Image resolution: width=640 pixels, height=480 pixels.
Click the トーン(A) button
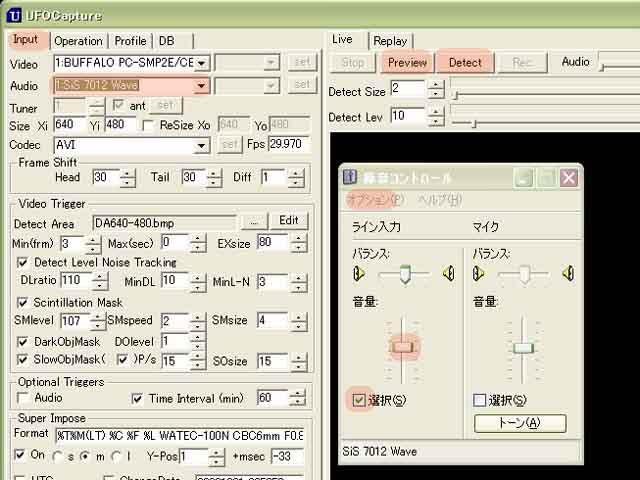pyautogui.click(x=520, y=423)
